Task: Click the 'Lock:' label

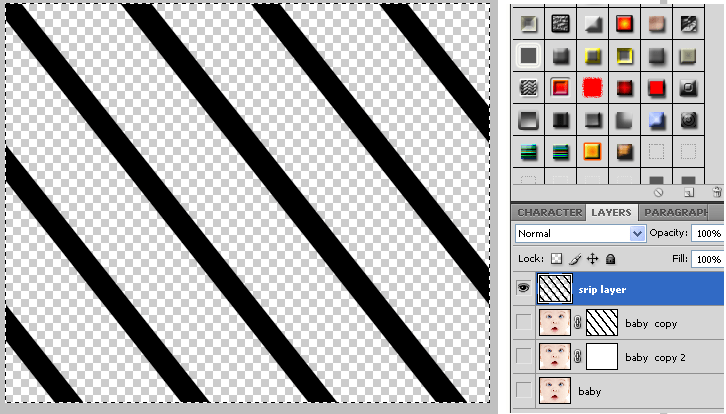Action: click(x=531, y=258)
